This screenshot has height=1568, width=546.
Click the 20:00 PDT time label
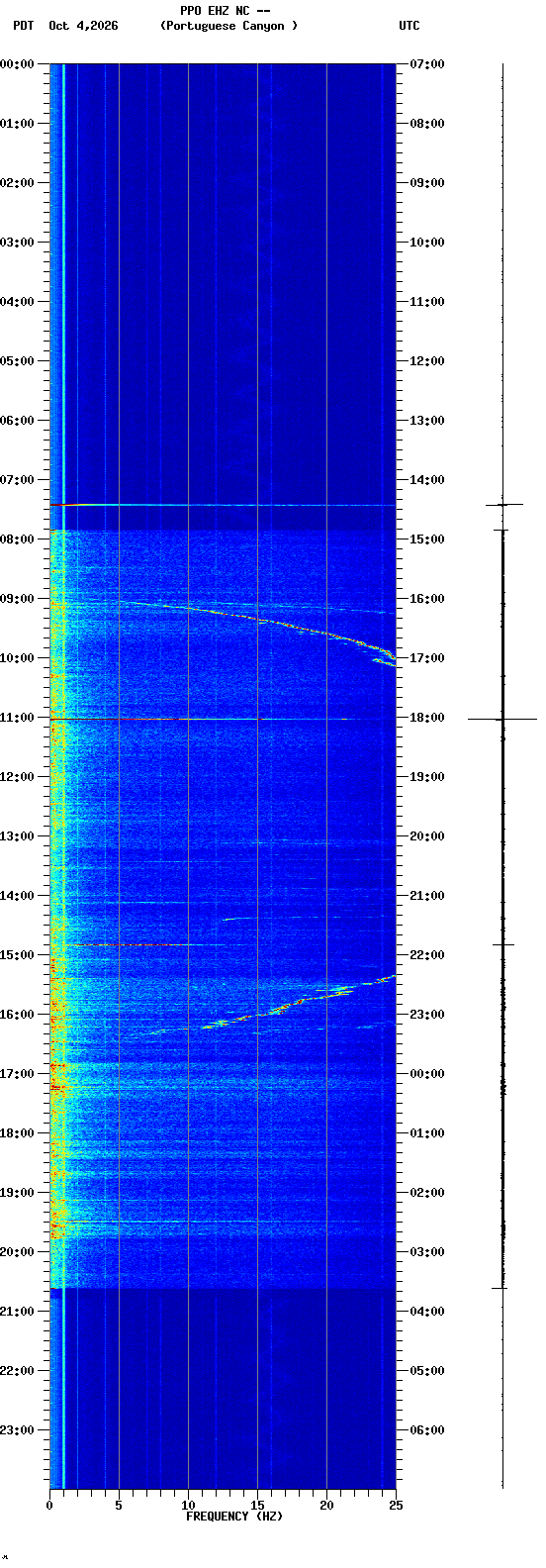(x=17, y=1252)
